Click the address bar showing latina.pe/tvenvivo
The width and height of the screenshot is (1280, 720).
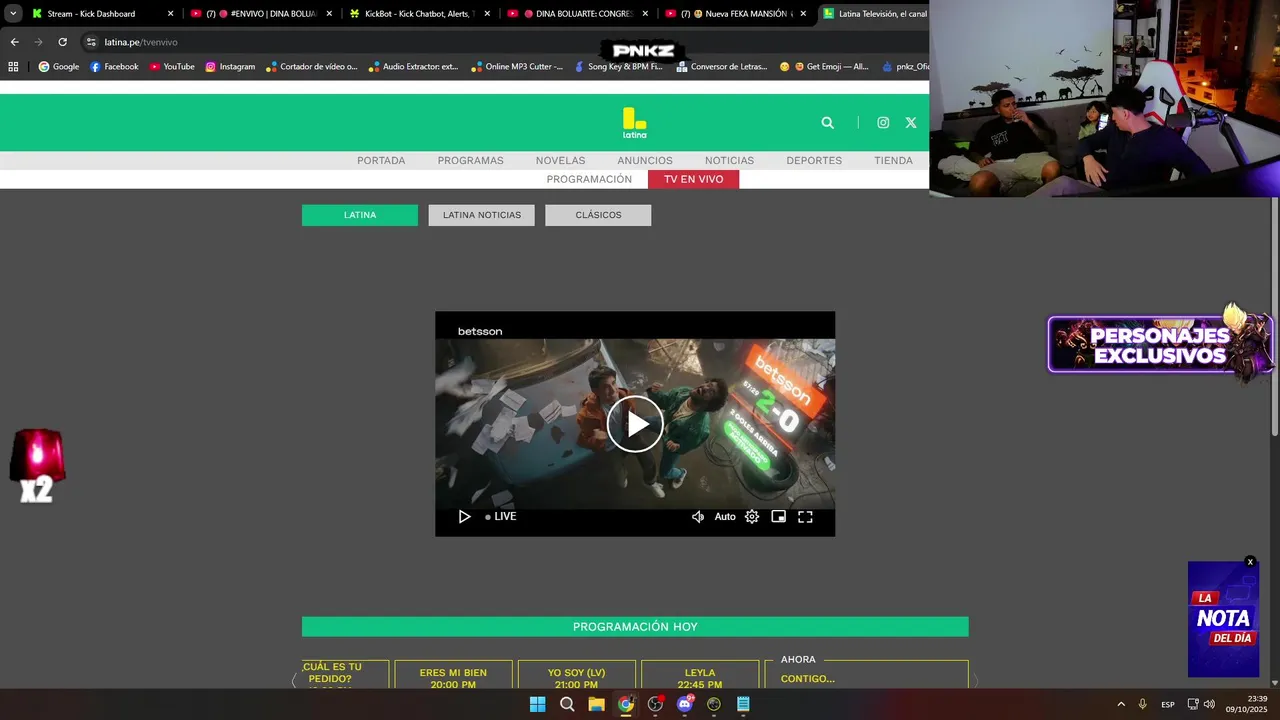[500, 42]
